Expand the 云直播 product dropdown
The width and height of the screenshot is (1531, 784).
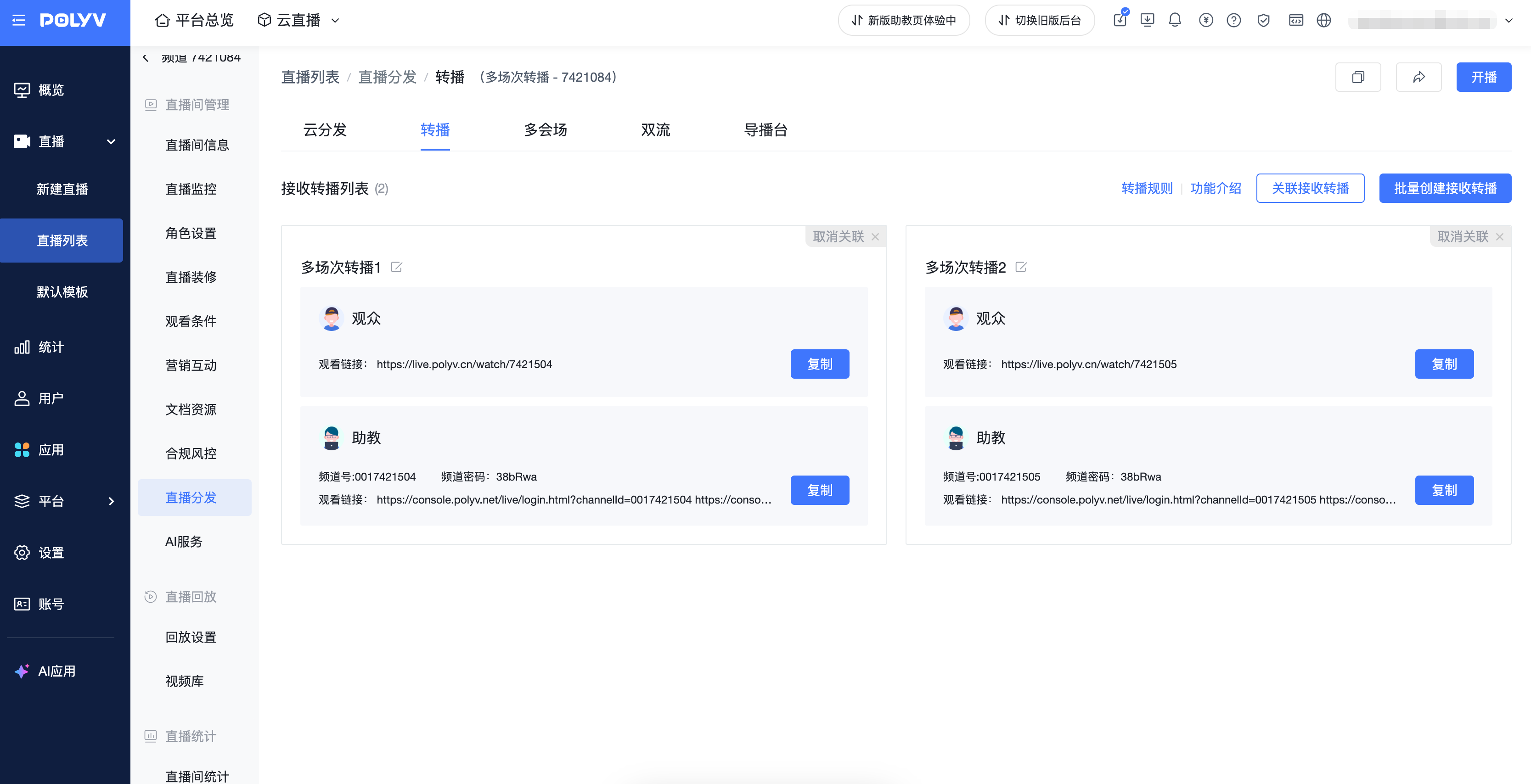[x=299, y=20]
